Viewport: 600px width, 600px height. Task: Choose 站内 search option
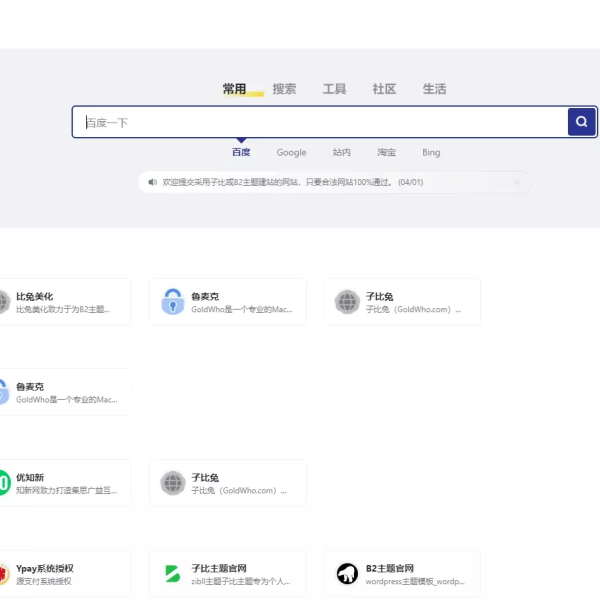(x=341, y=152)
